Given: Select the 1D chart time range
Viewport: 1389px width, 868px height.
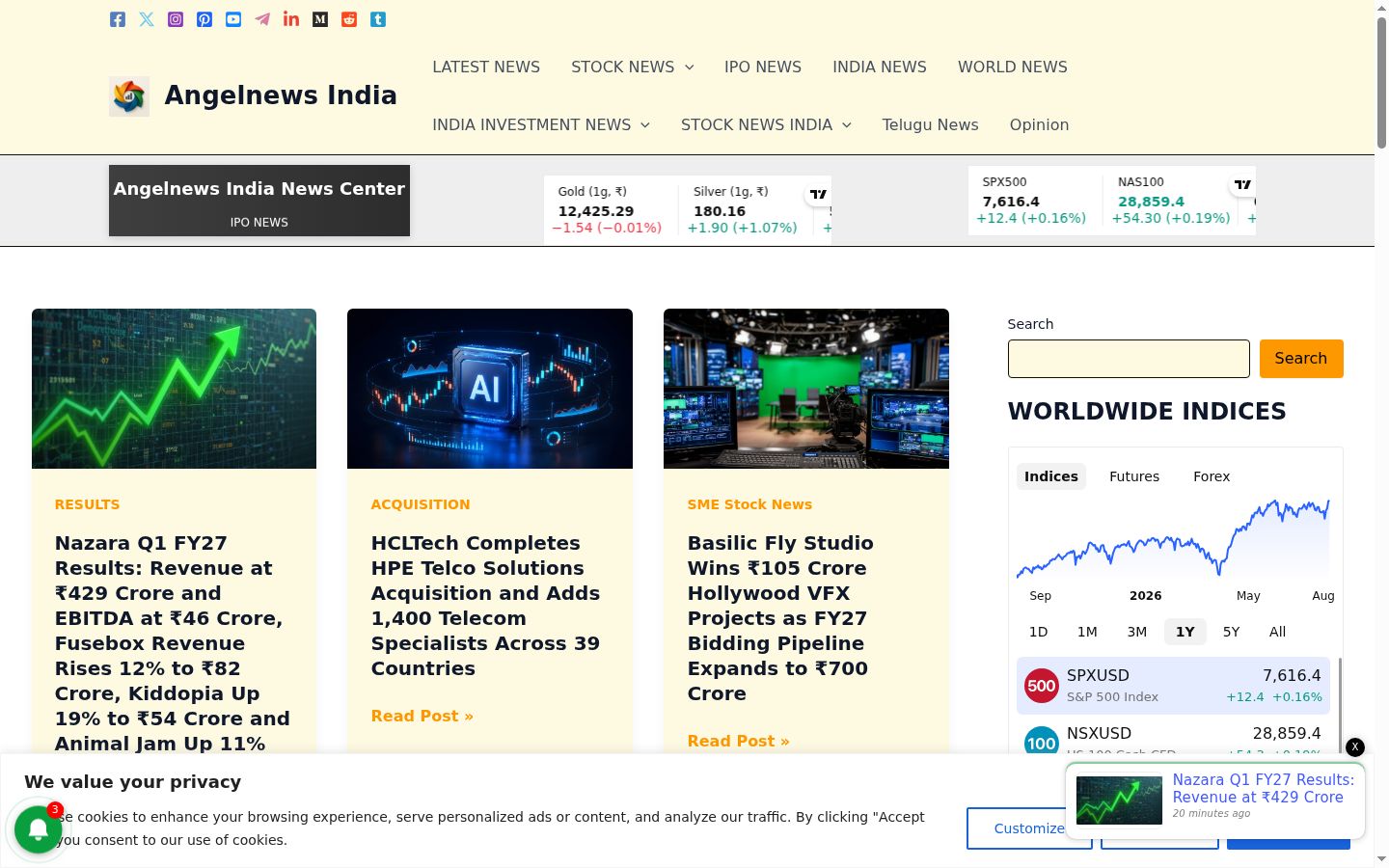Looking at the screenshot, I should (1038, 632).
